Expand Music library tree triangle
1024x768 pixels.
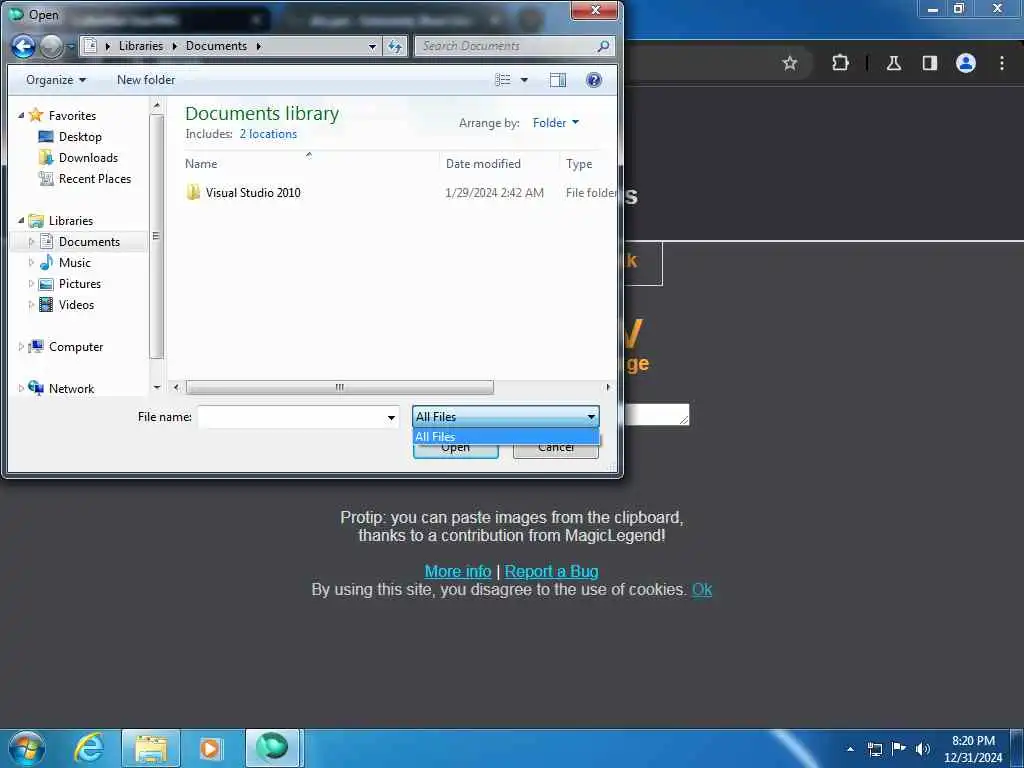(x=31, y=263)
